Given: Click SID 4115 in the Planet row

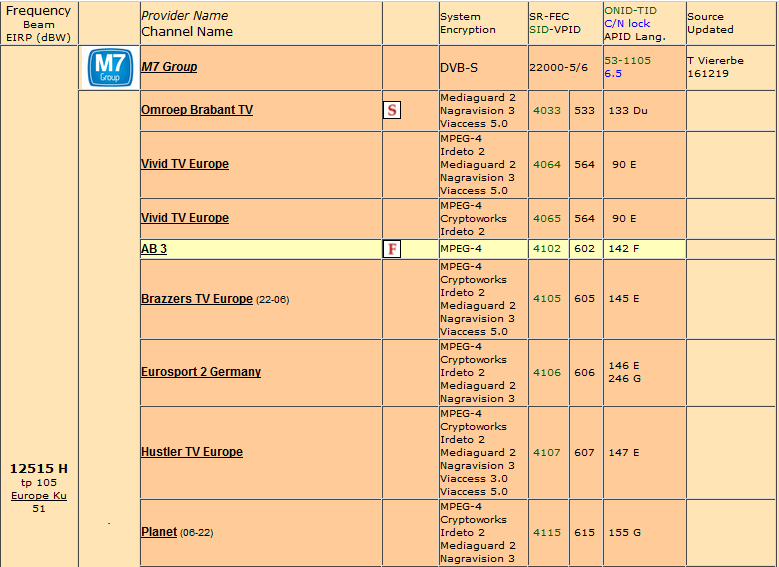Looking at the screenshot, I should (x=547, y=533).
